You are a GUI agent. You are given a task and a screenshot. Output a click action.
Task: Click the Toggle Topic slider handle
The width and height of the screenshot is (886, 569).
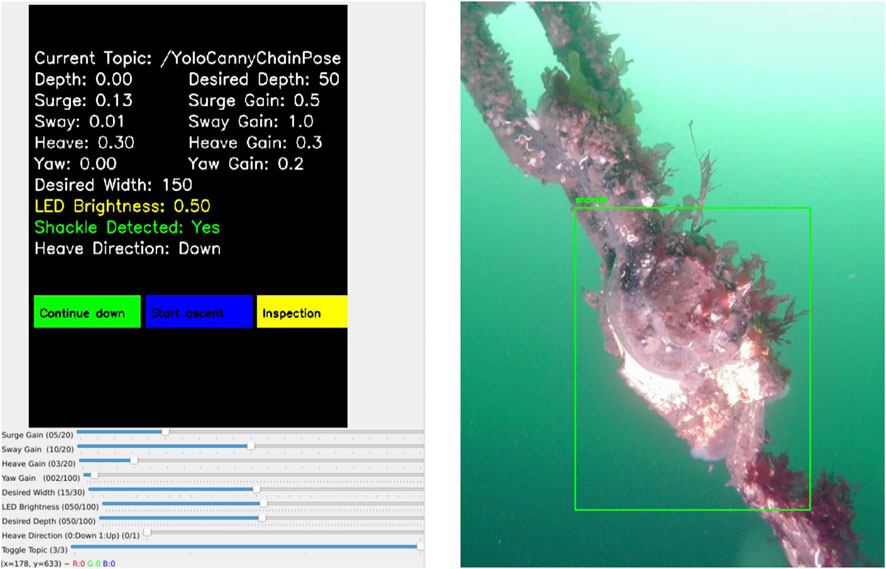(420, 547)
